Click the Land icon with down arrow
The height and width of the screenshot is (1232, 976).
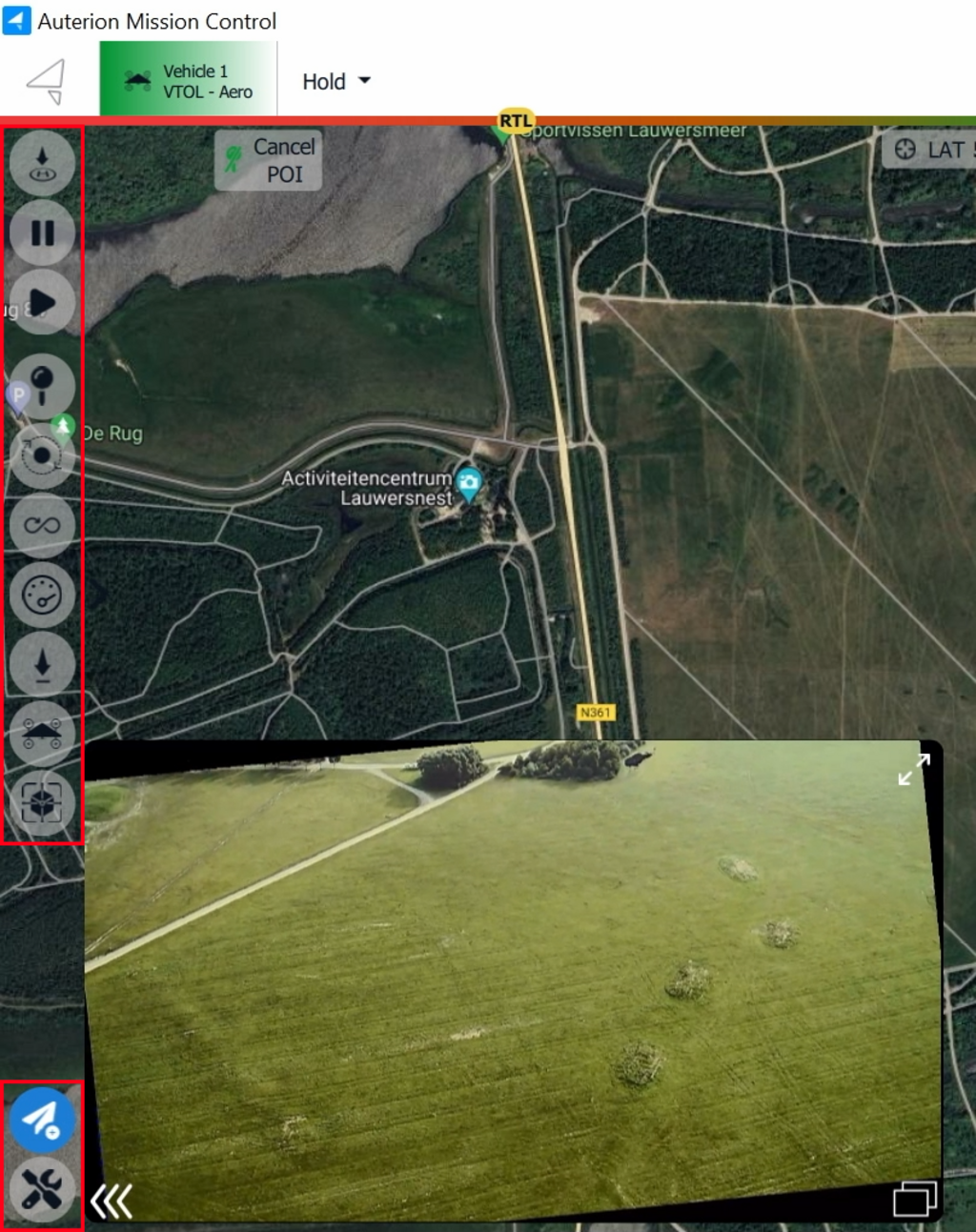click(42, 664)
